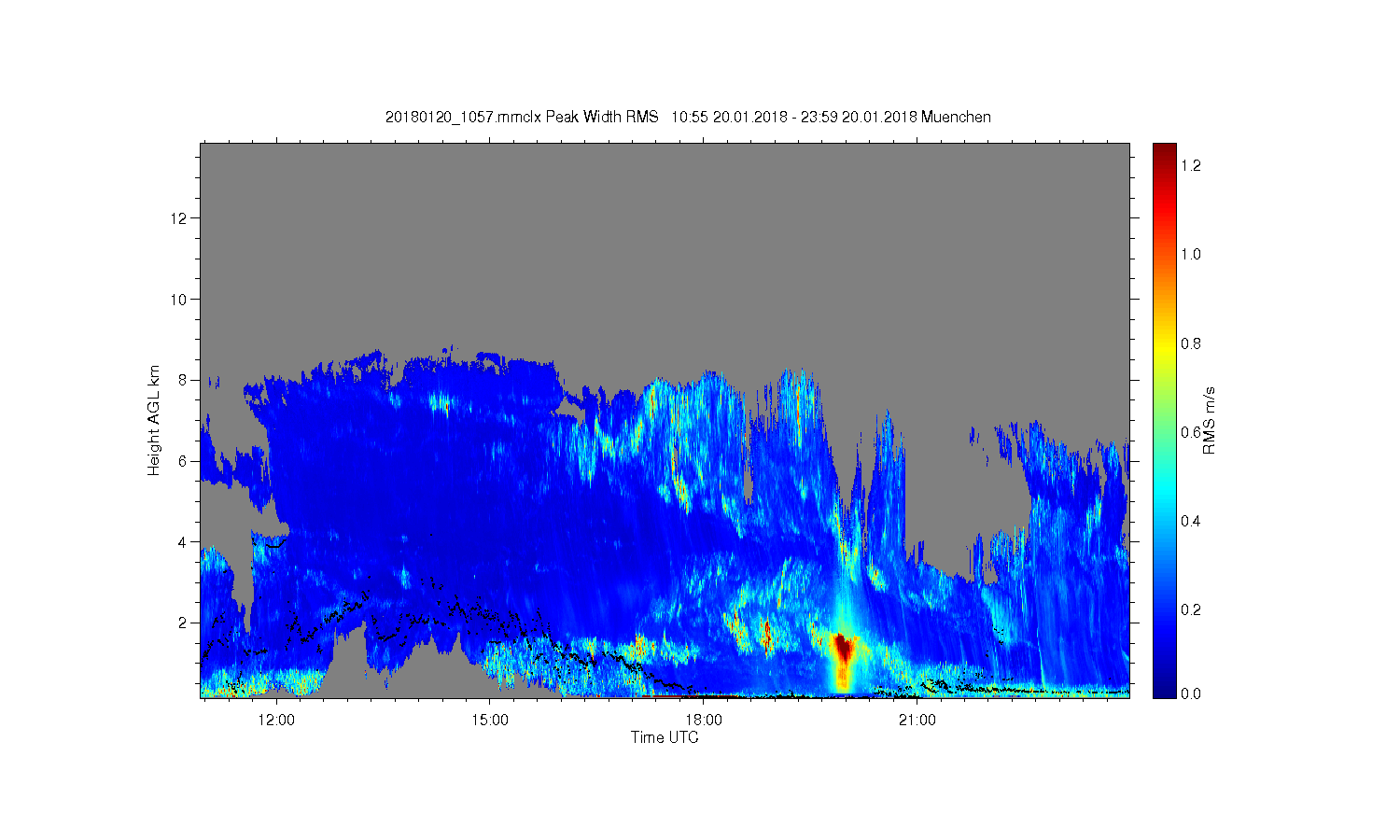The height and width of the screenshot is (840, 1400).
Task: Click the 12:00 time tick label
Action: tap(276, 721)
